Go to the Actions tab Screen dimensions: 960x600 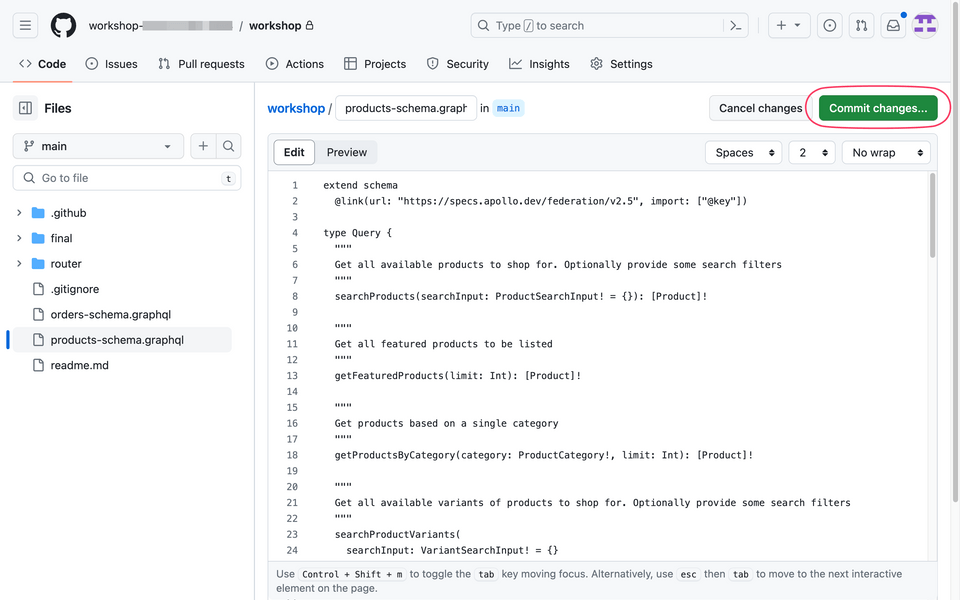(x=294, y=64)
